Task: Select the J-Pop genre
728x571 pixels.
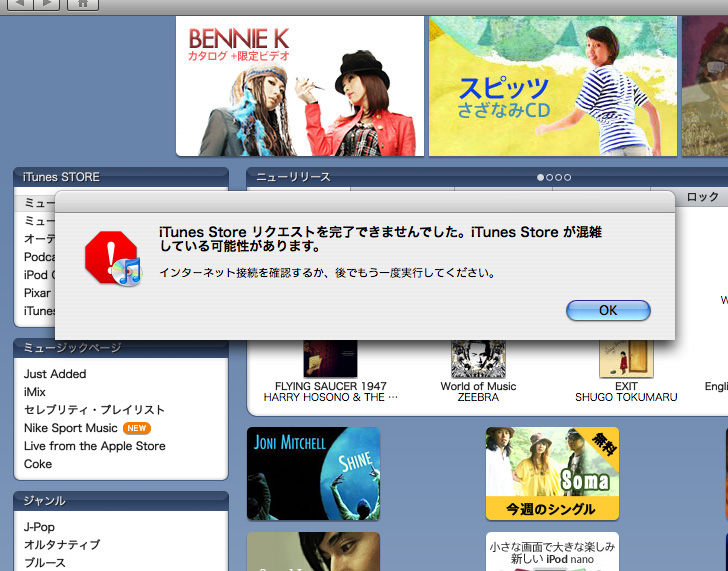Action: pyautogui.click(x=39, y=527)
